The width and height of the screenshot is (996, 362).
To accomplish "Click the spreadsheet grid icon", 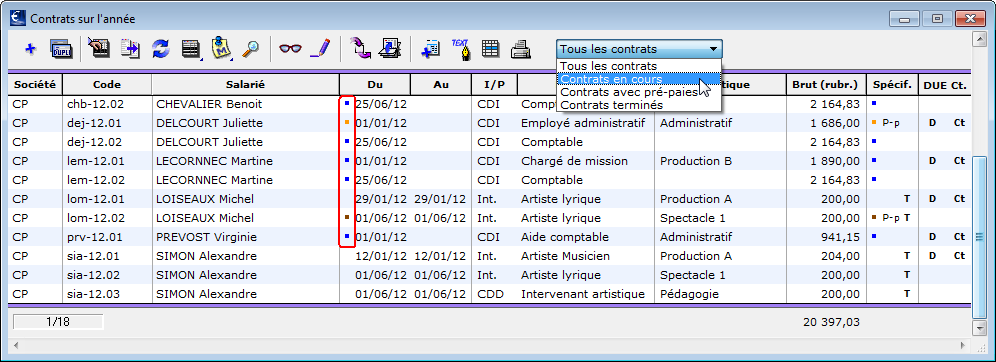I will 490,49.
